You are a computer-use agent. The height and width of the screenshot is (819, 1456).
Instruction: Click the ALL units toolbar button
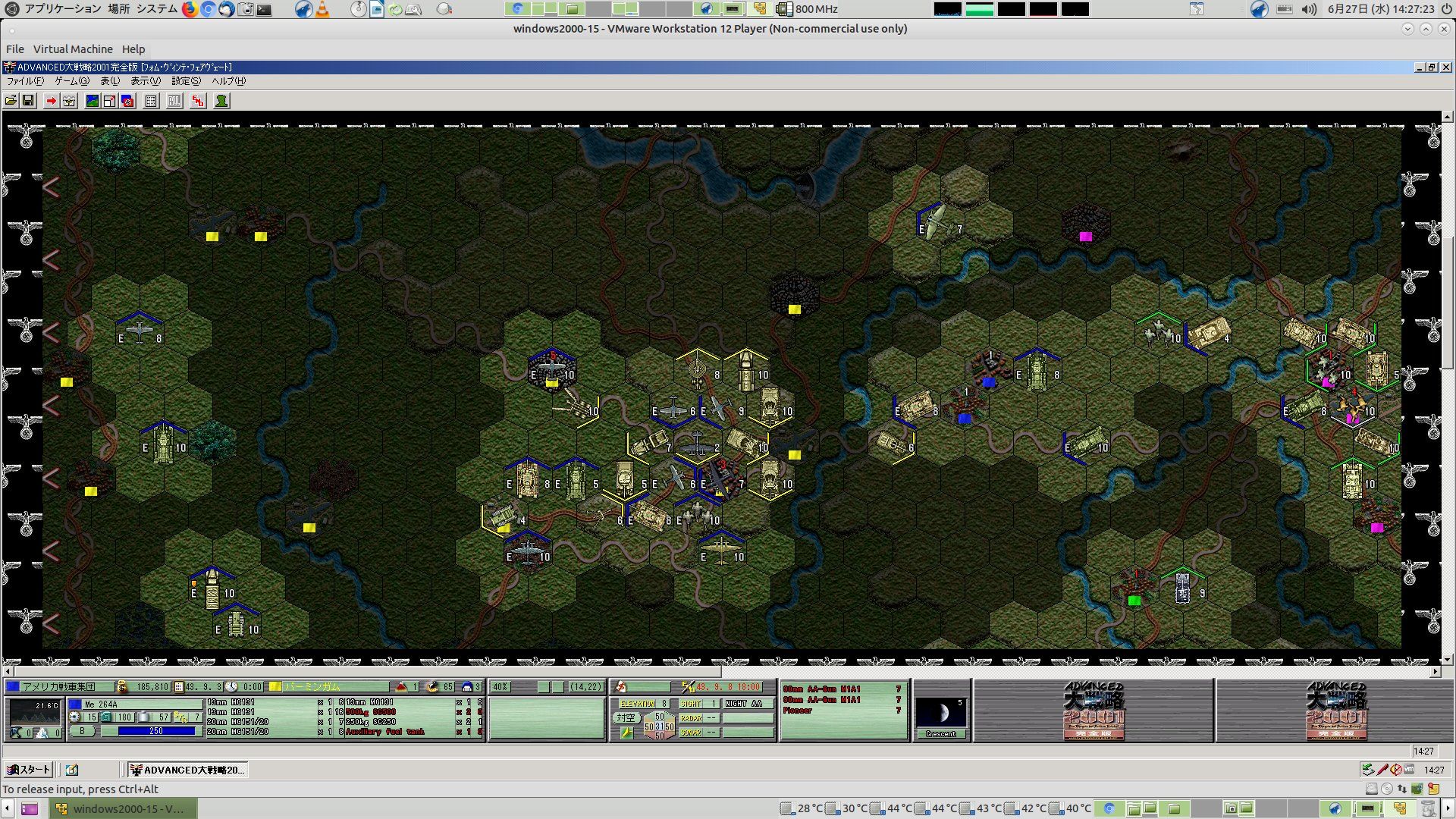(x=174, y=101)
